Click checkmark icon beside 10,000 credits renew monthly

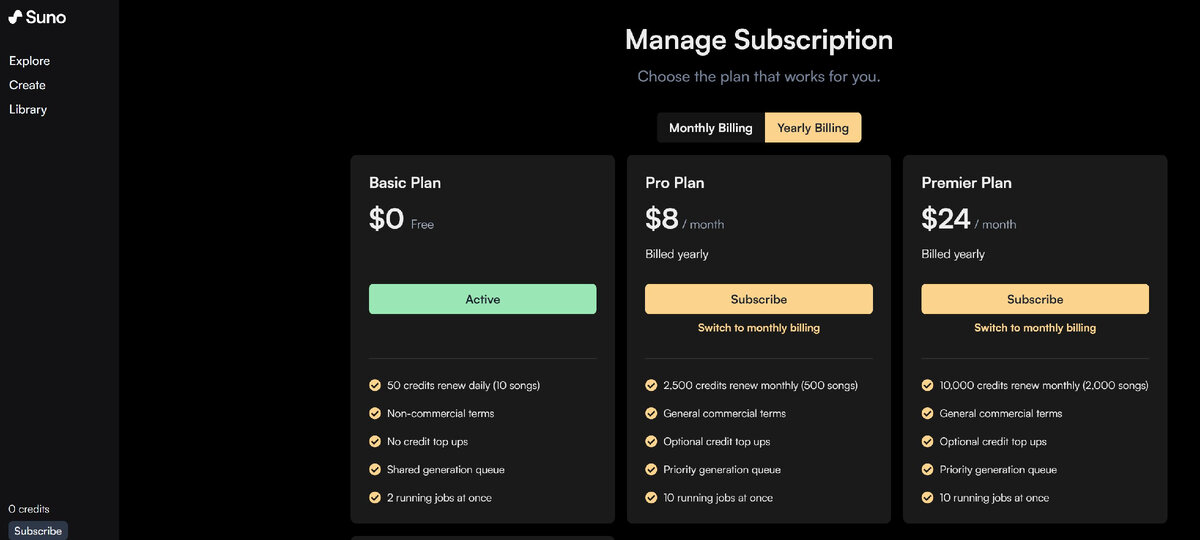(x=927, y=385)
